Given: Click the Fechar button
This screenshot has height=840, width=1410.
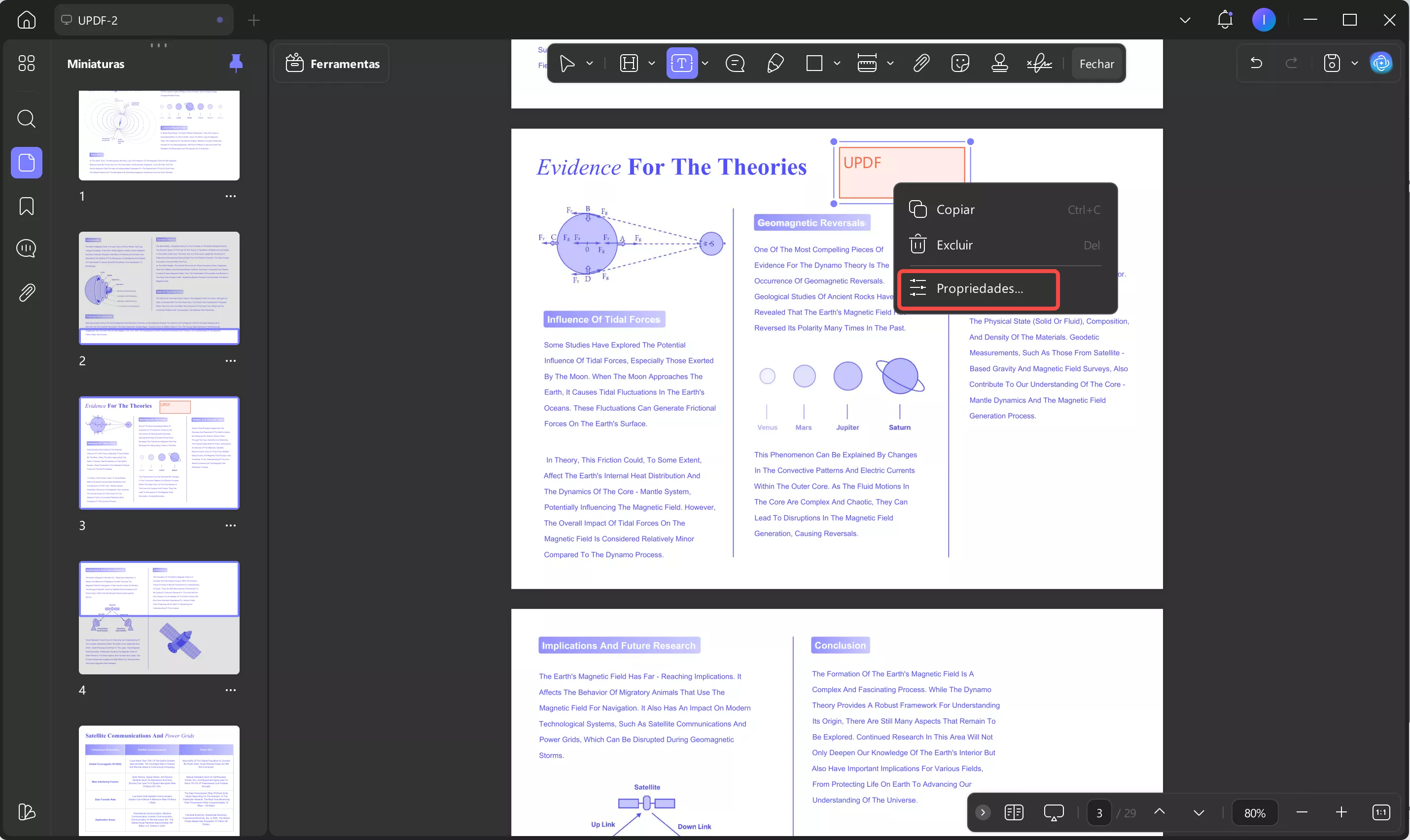Looking at the screenshot, I should click(x=1096, y=64).
